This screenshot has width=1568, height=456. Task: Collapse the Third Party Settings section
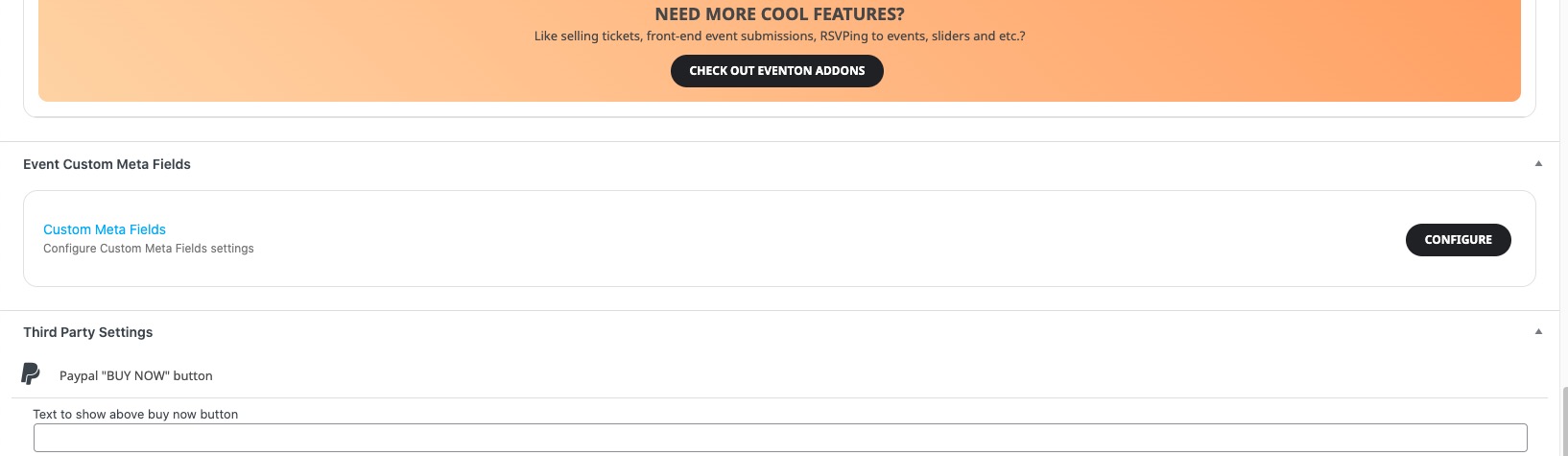(x=1538, y=332)
